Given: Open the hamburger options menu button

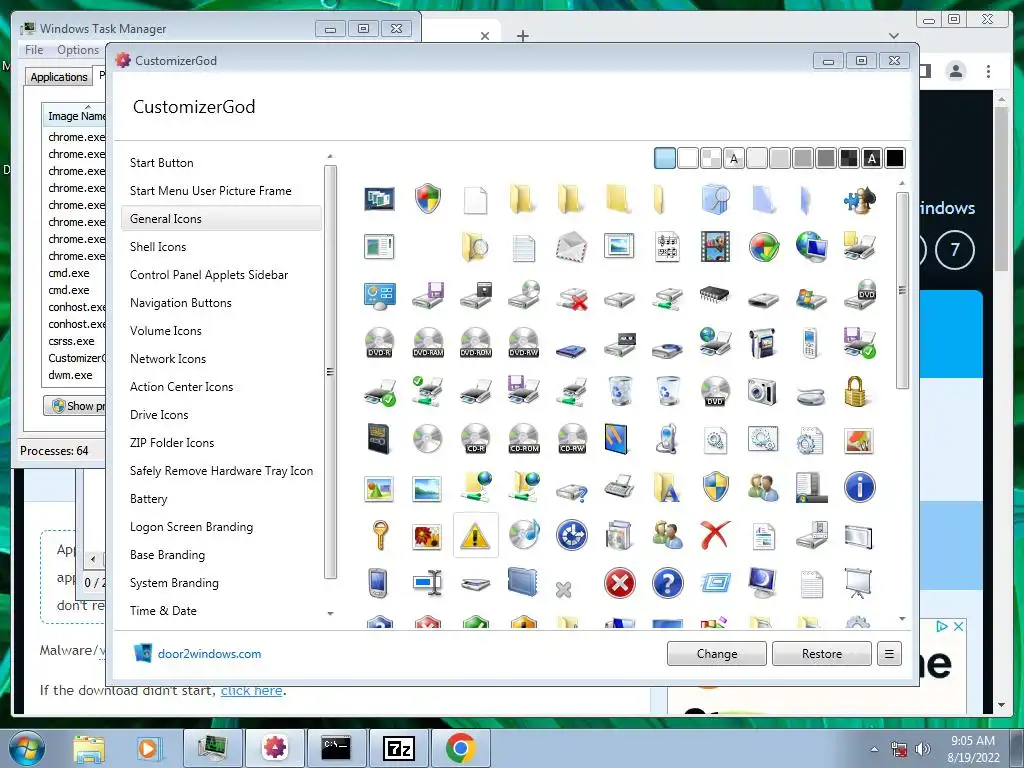Looking at the screenshot, I should 889,654.
